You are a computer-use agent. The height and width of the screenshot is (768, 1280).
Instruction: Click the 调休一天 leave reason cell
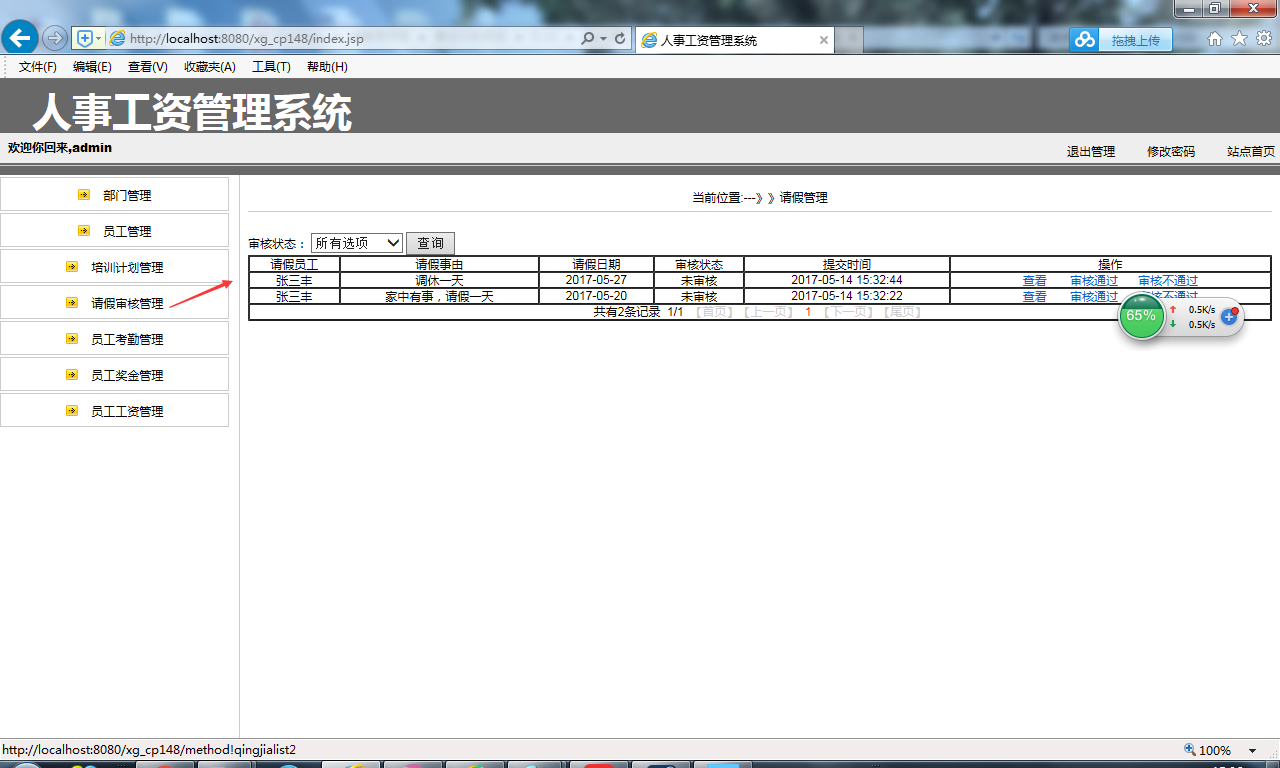[x=439, y=281]
